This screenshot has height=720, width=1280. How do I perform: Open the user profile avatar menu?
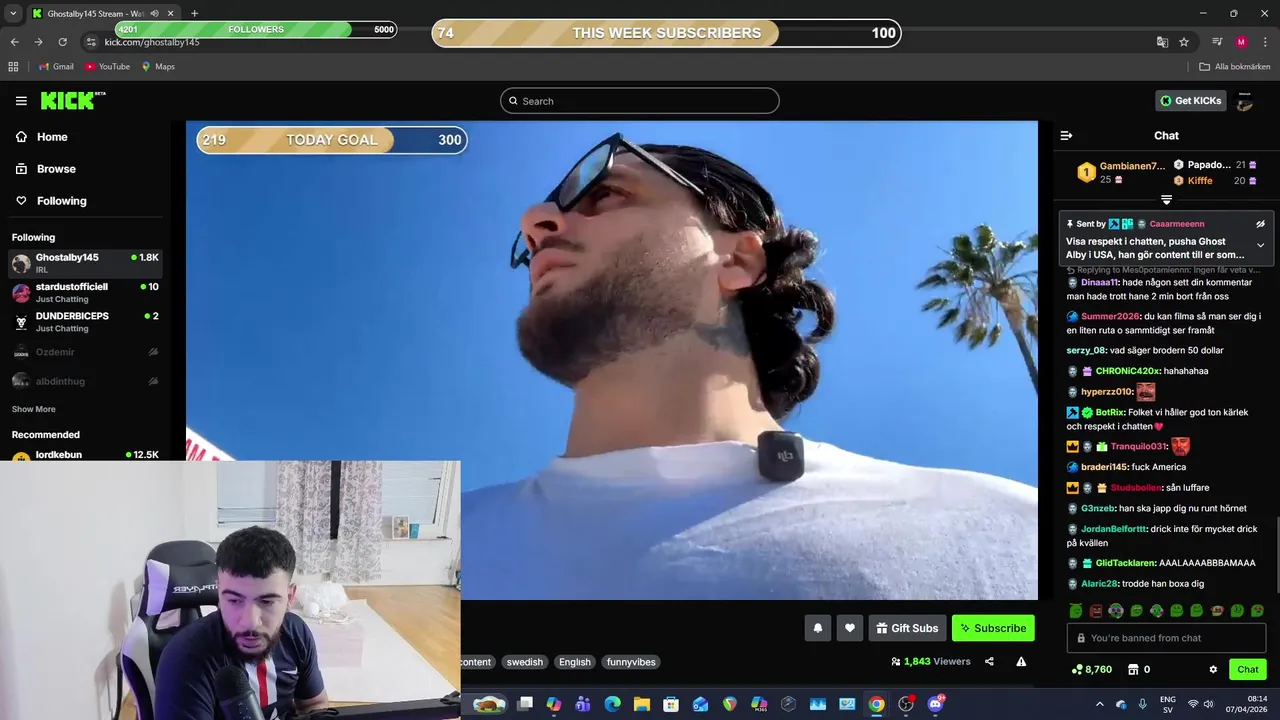tap(1245, 101)
